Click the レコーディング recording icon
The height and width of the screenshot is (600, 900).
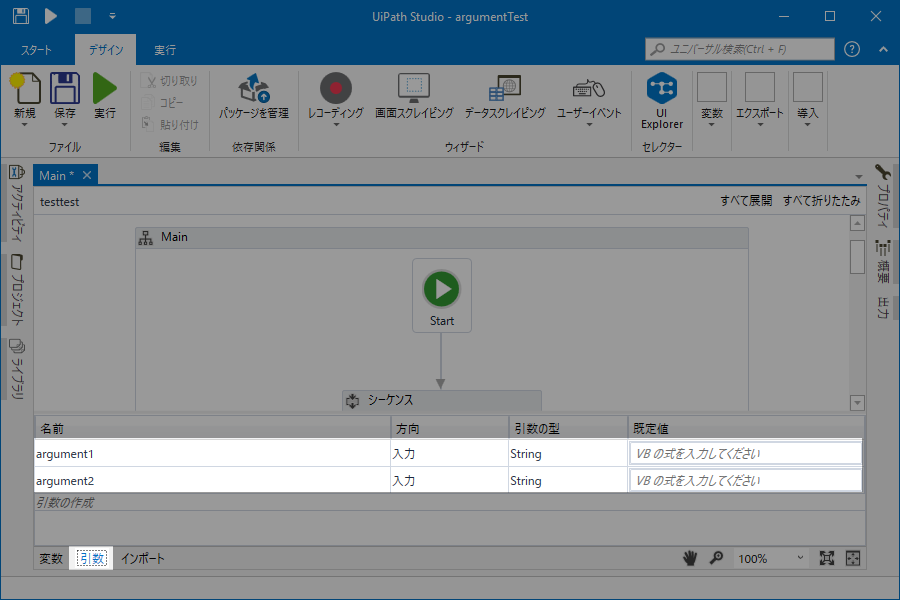point(336,88)
